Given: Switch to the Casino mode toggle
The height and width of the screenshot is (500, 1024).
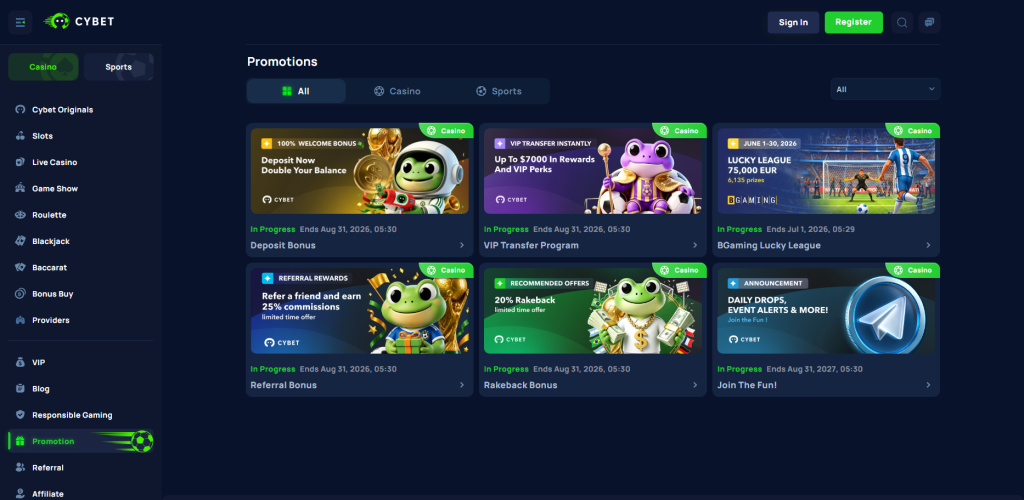Looking at the screenshot, I should pyautogui.click(x=43, y=67).
